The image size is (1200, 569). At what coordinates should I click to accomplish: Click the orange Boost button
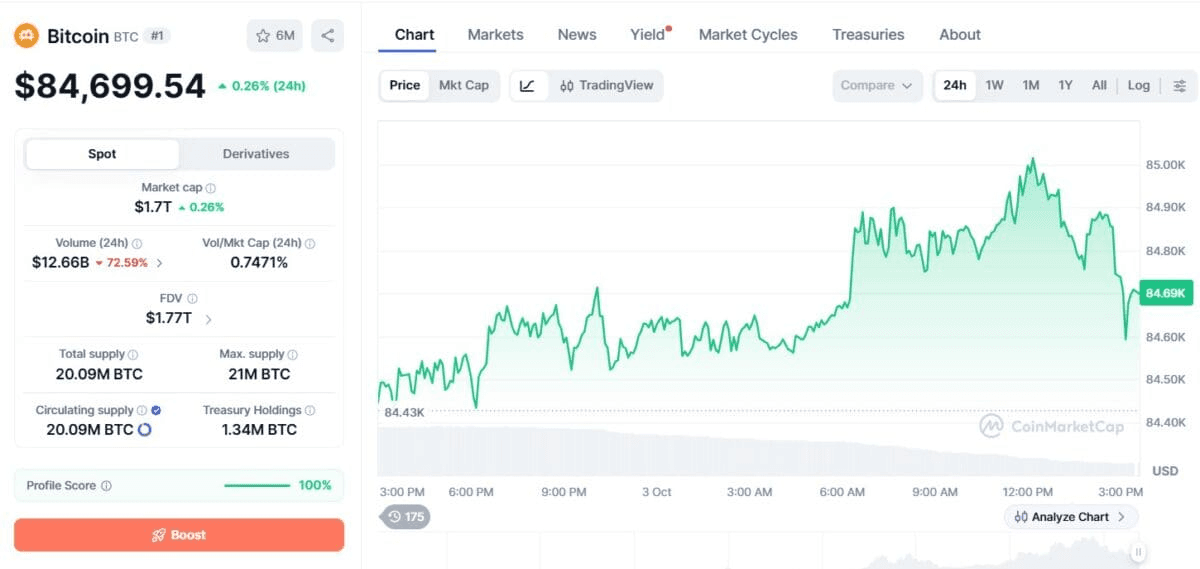(x=179, y=535)
